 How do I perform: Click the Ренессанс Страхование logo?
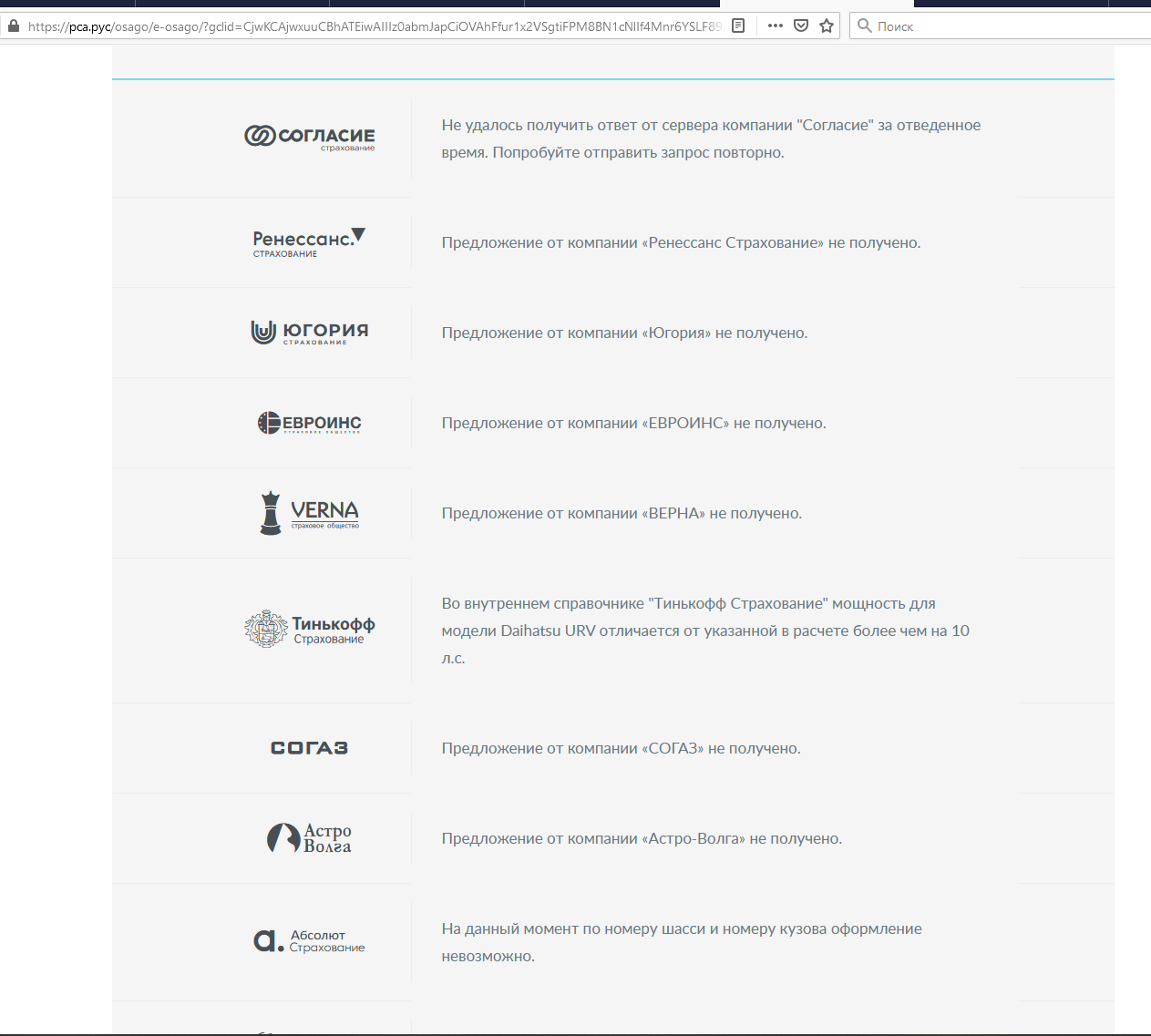pyautogui.click(x=309, y=242)
